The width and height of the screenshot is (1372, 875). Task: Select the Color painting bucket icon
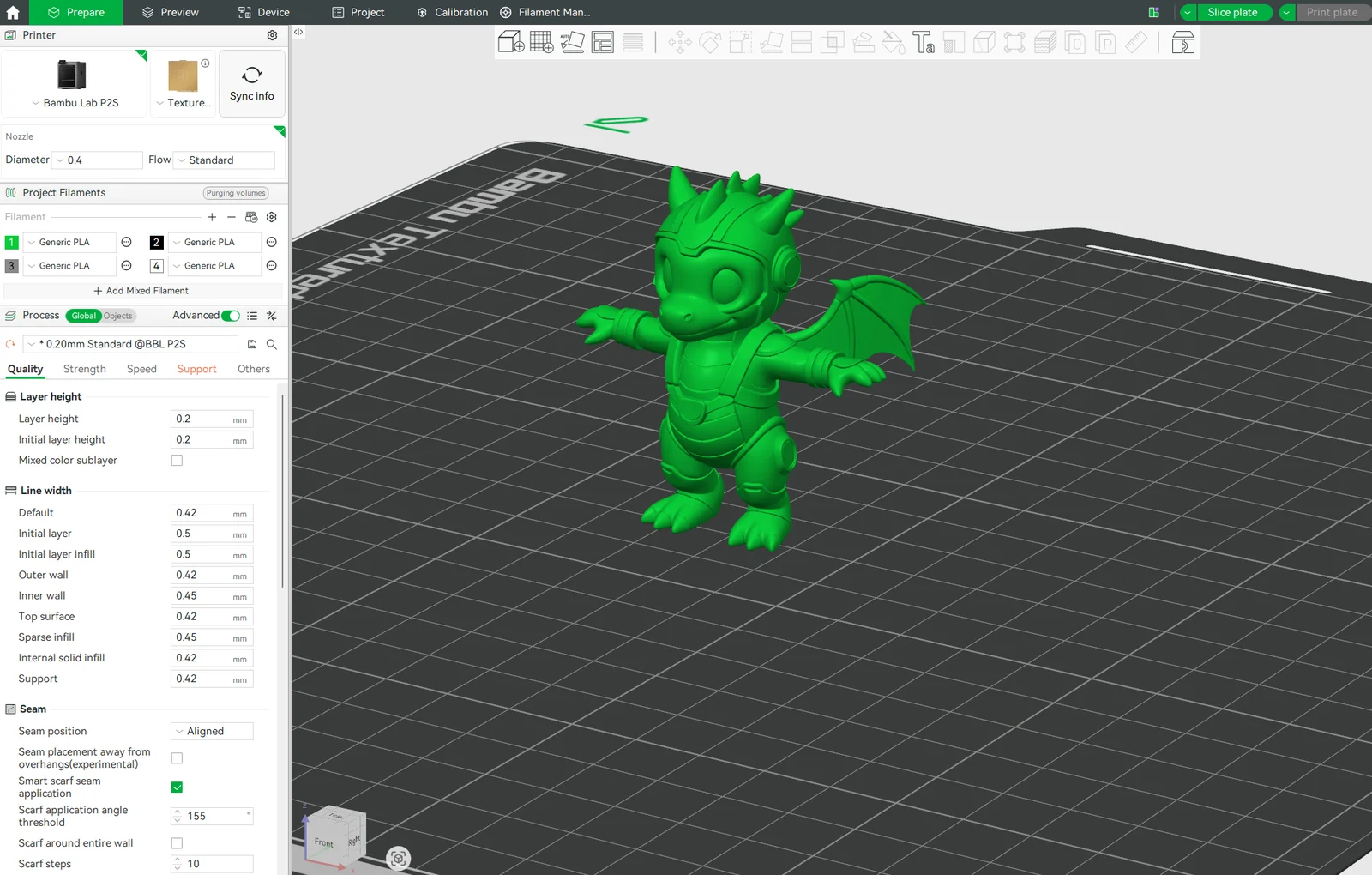click(894, 42)
